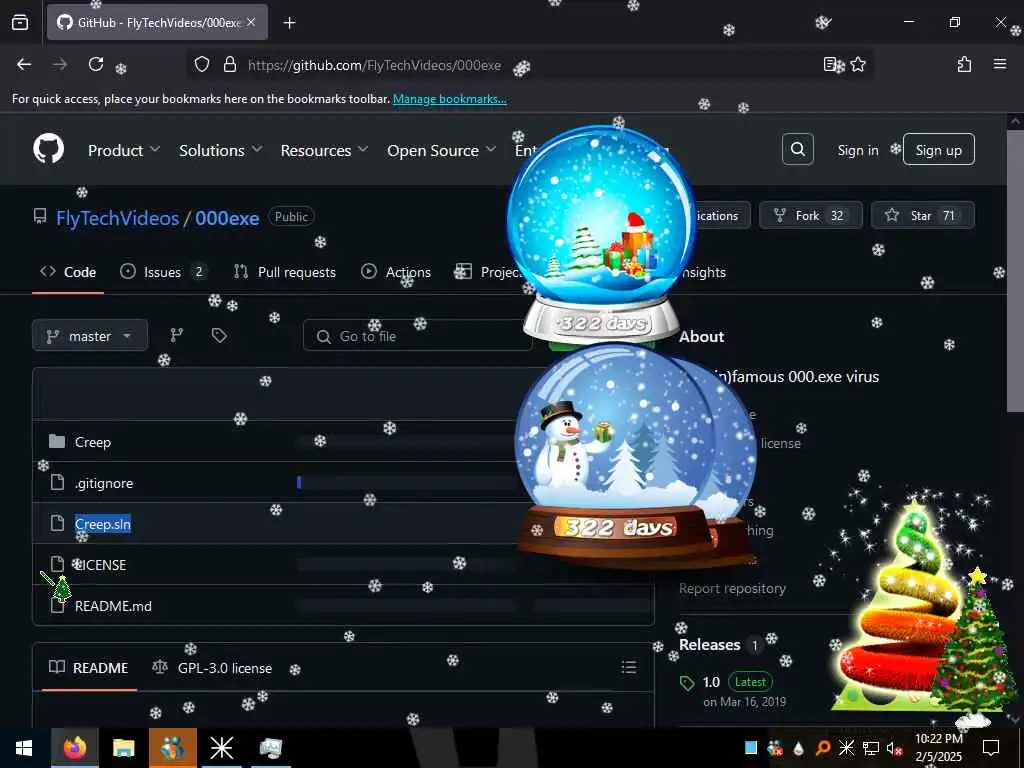Open the Windows Start menu
The height and width of the screenshot is (768, 1024).
click(24, 748)
